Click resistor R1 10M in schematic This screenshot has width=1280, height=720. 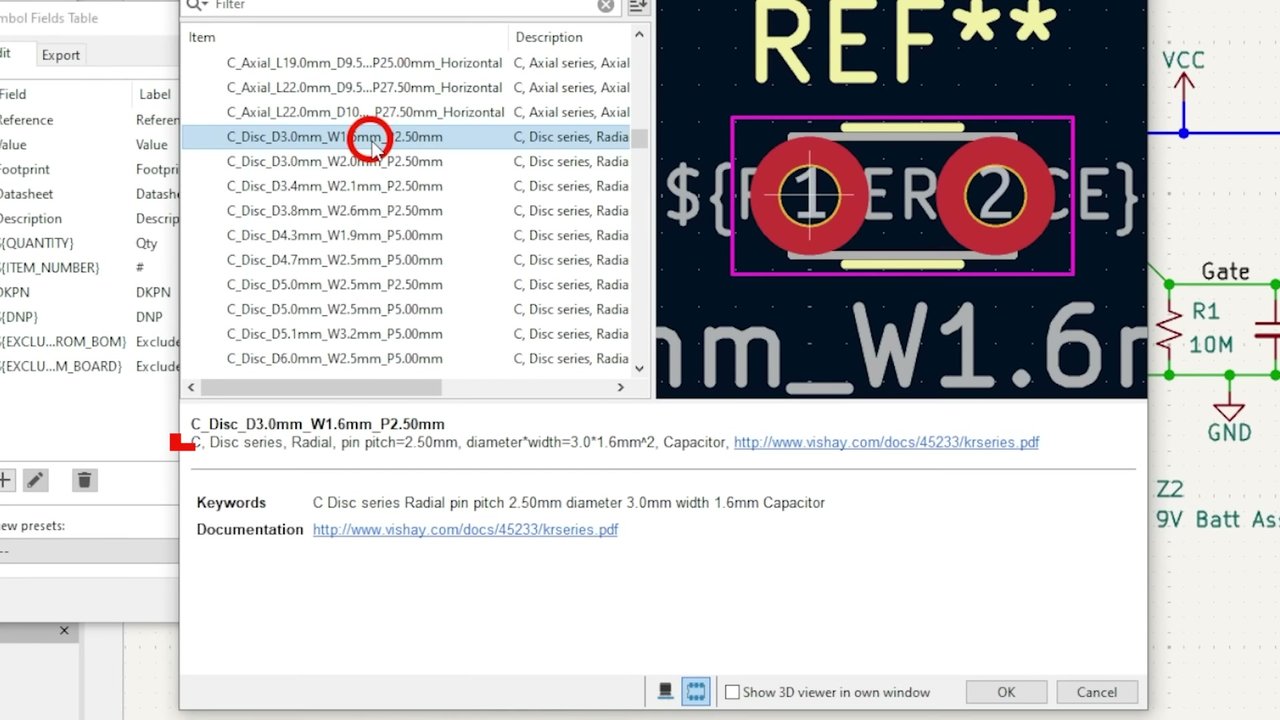1170,328
